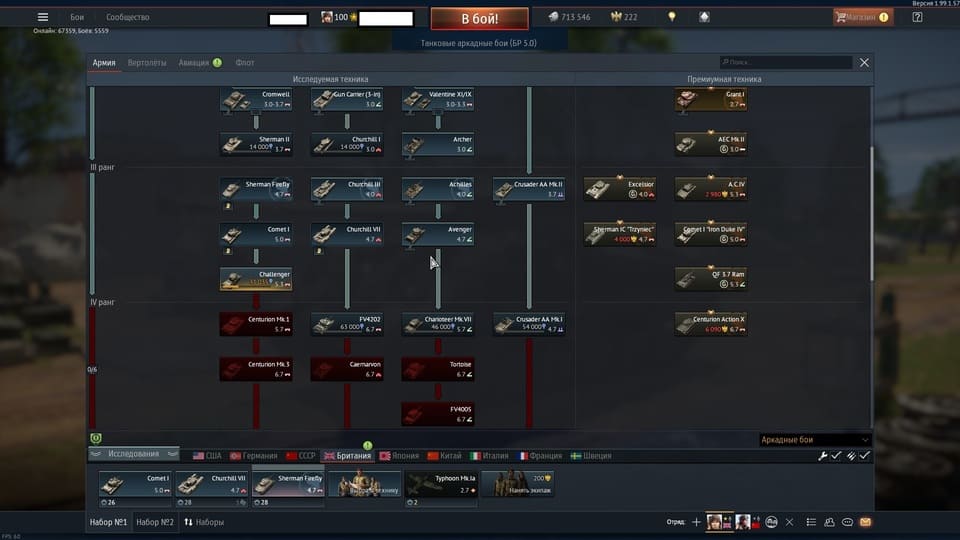
Task: Expand the Аркадные бои game mode dropdown
Action: click(x=815, y=440)
